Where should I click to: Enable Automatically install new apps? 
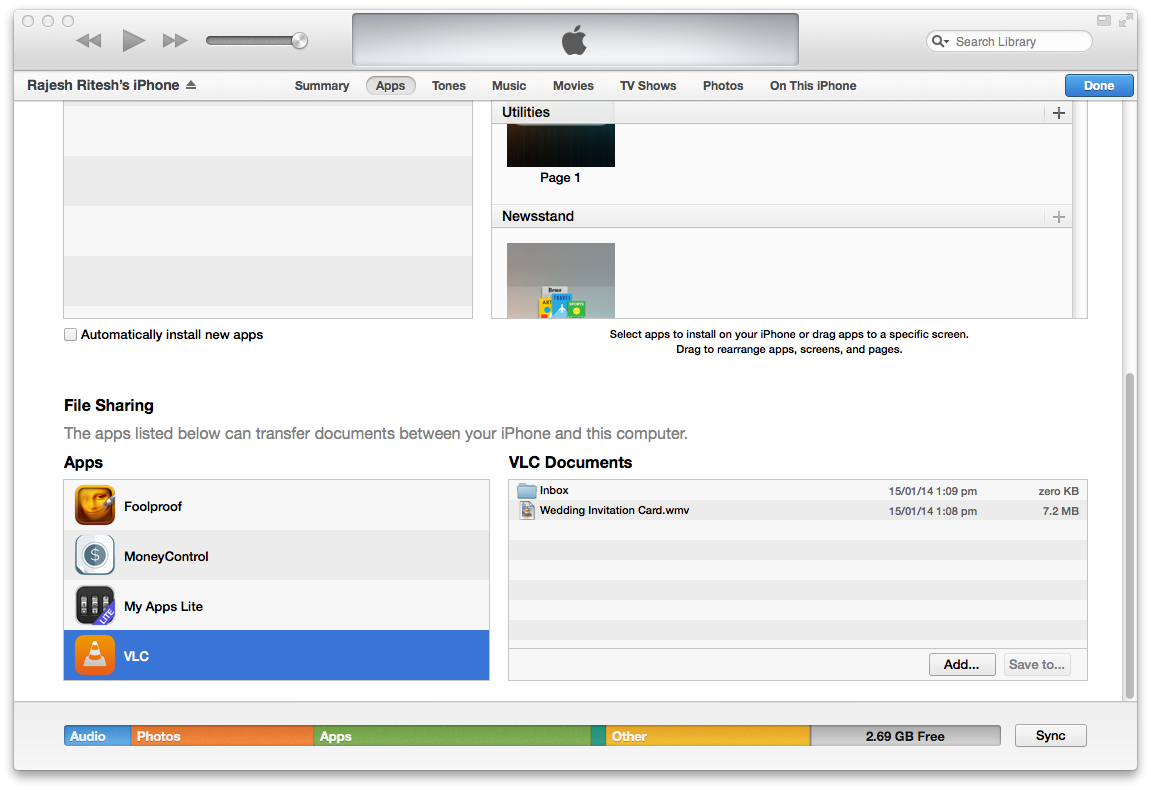click(70, 335)
